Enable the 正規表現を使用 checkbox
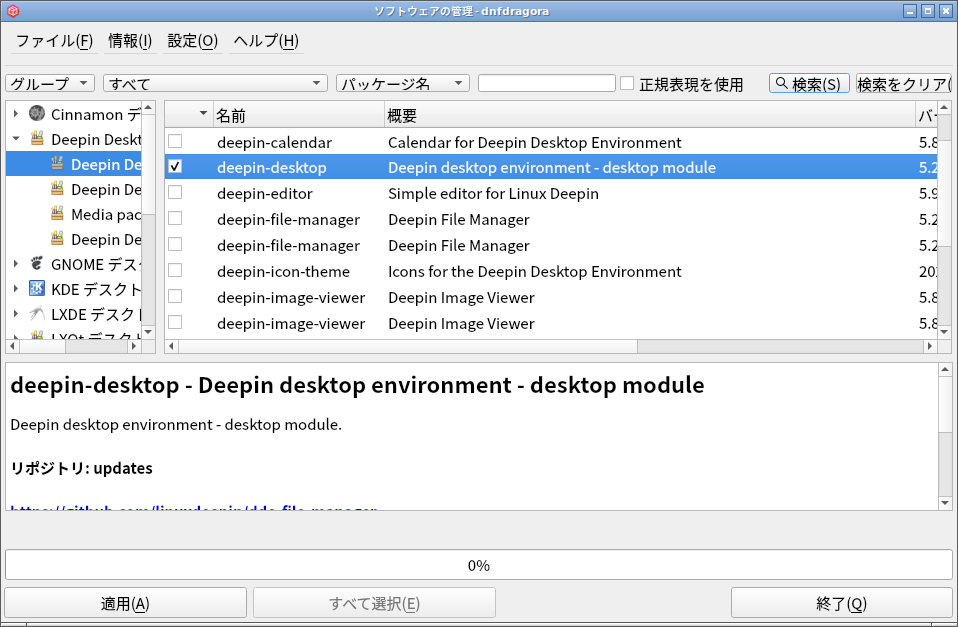958x627 pixels. click(627, 83)
